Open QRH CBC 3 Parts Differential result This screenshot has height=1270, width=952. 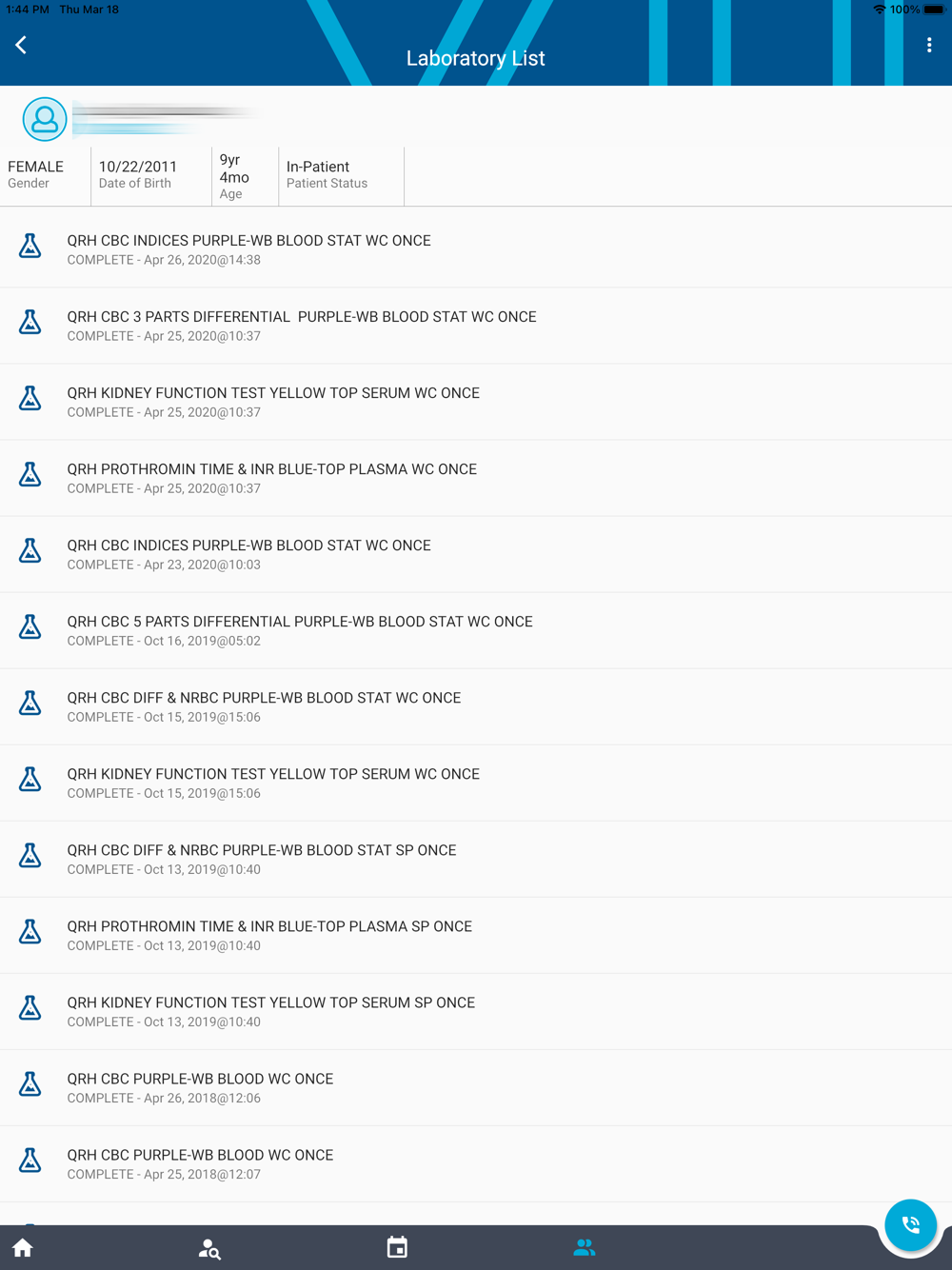(x=476, y=326)
